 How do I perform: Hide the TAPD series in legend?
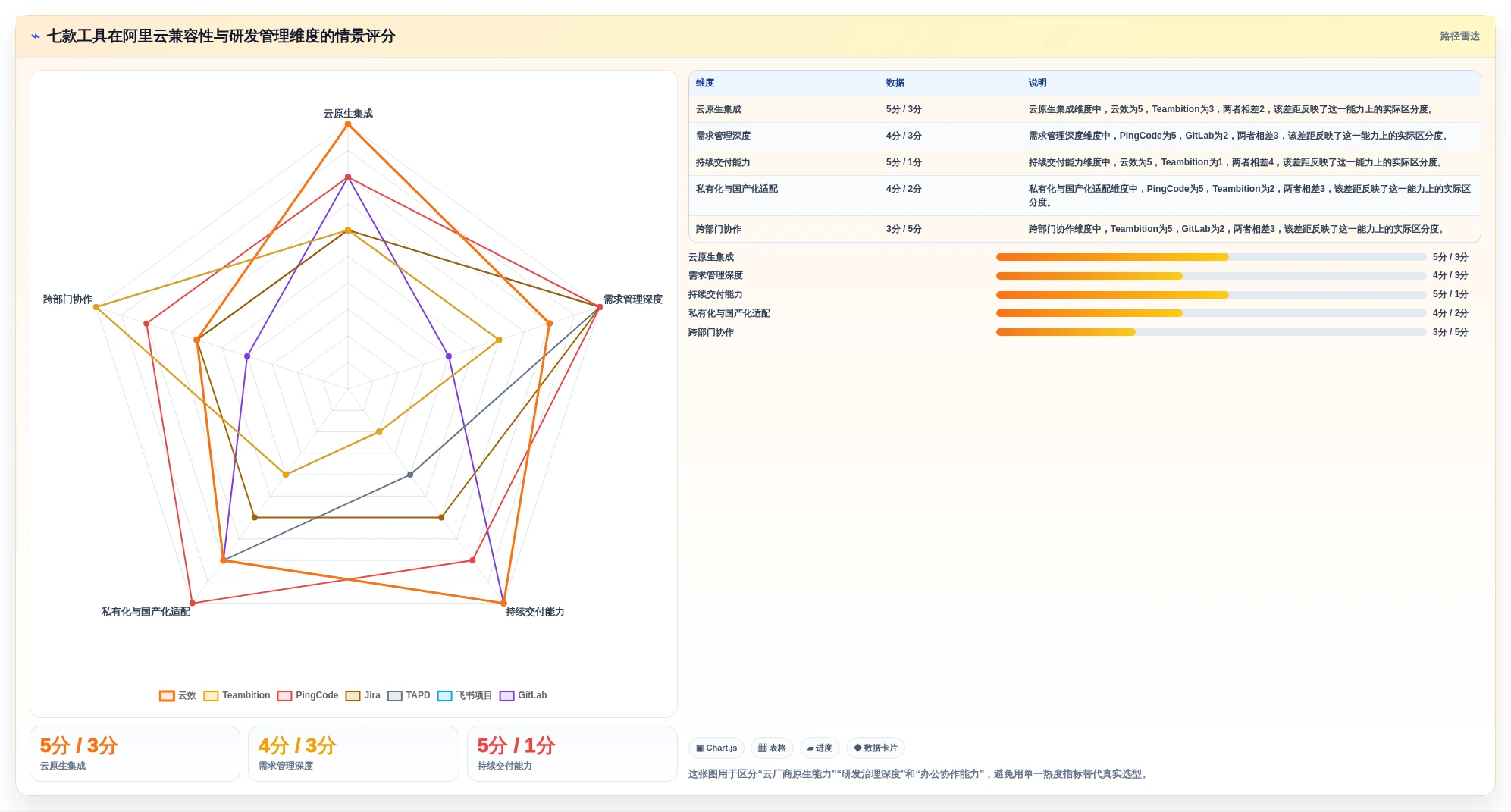[409, 696]
